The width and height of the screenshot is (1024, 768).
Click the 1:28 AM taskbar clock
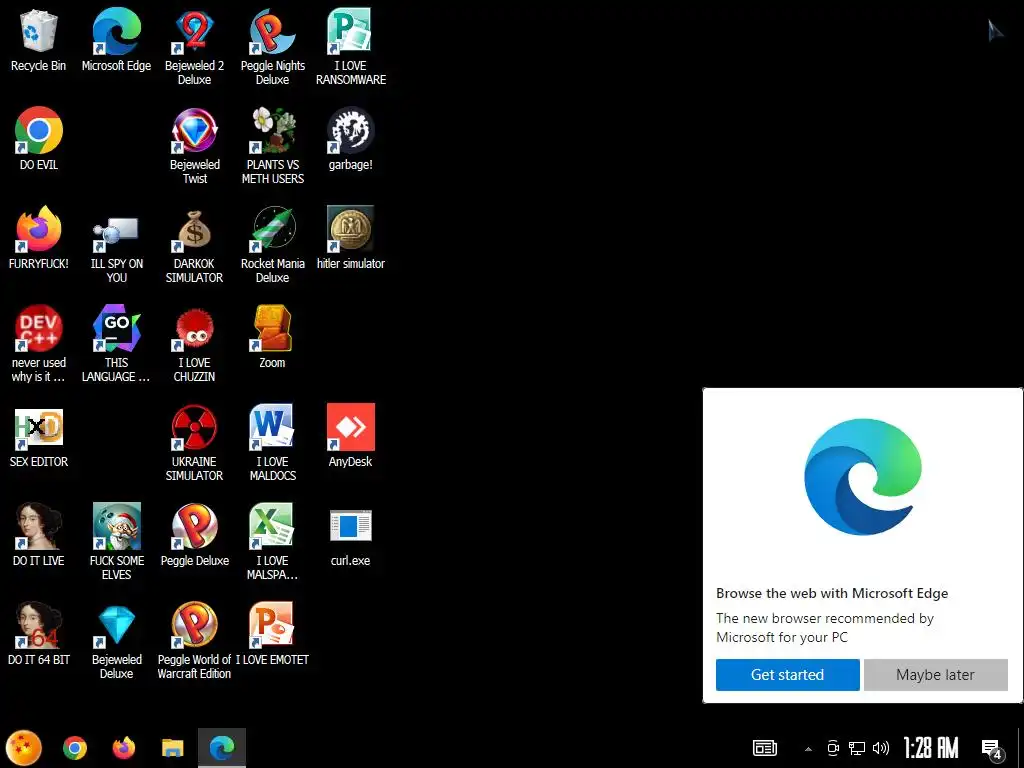click(931, 748)
